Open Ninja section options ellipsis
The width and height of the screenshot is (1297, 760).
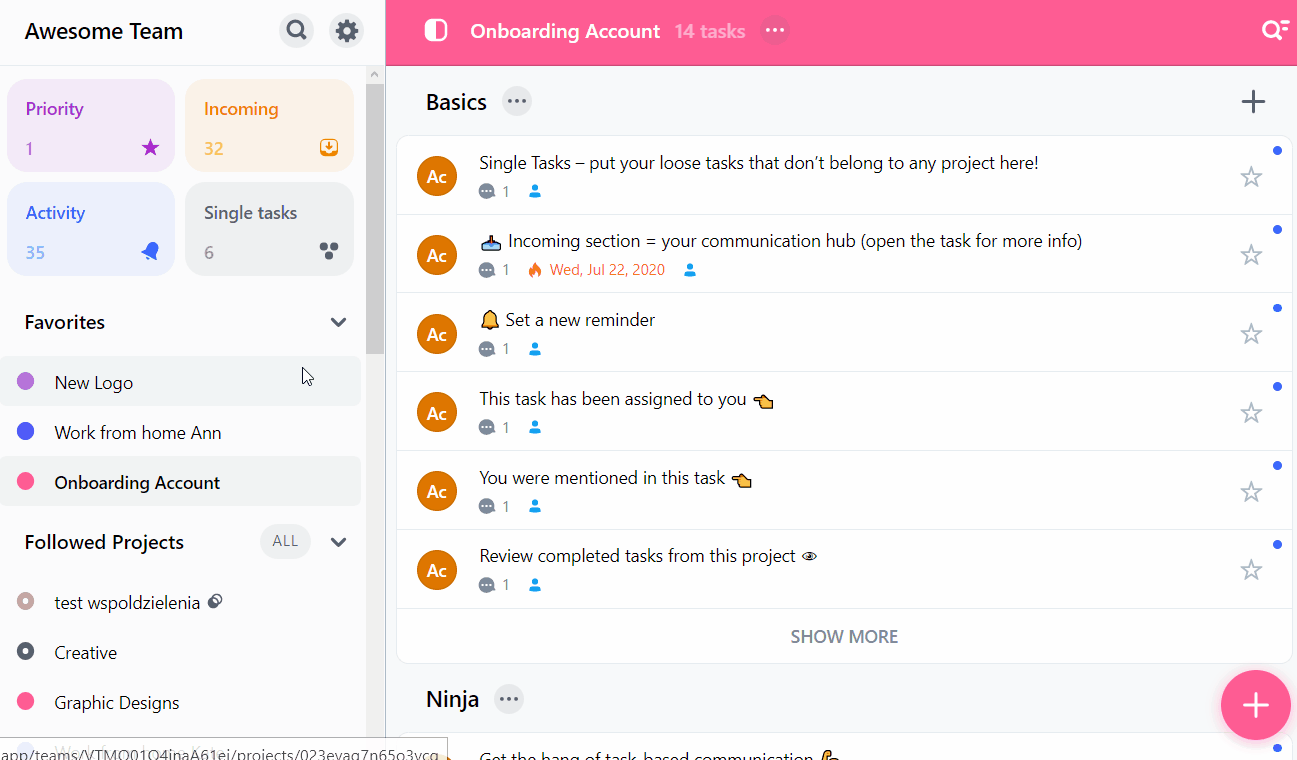[509, 699]
